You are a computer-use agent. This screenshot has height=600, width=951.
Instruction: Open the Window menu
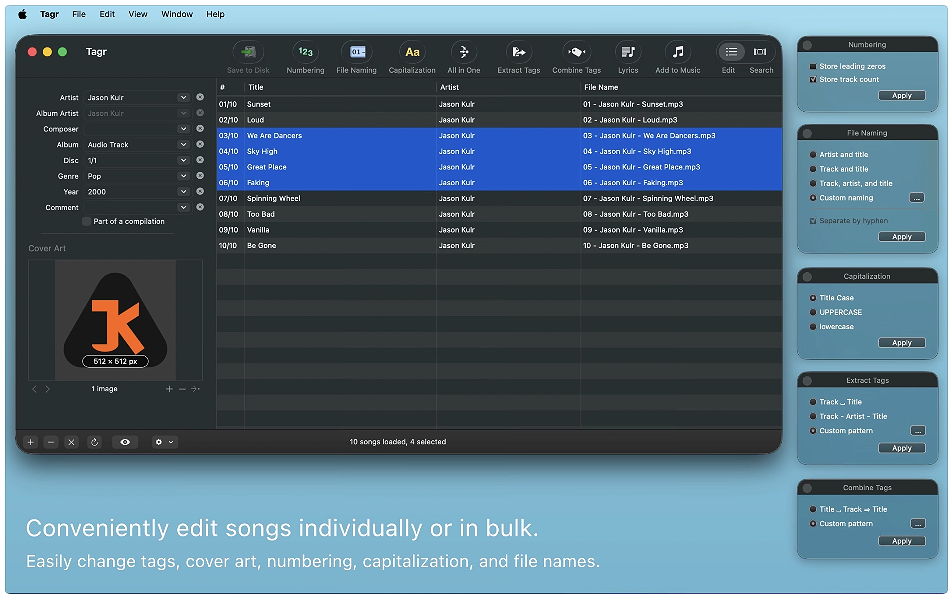coord(176,14)
